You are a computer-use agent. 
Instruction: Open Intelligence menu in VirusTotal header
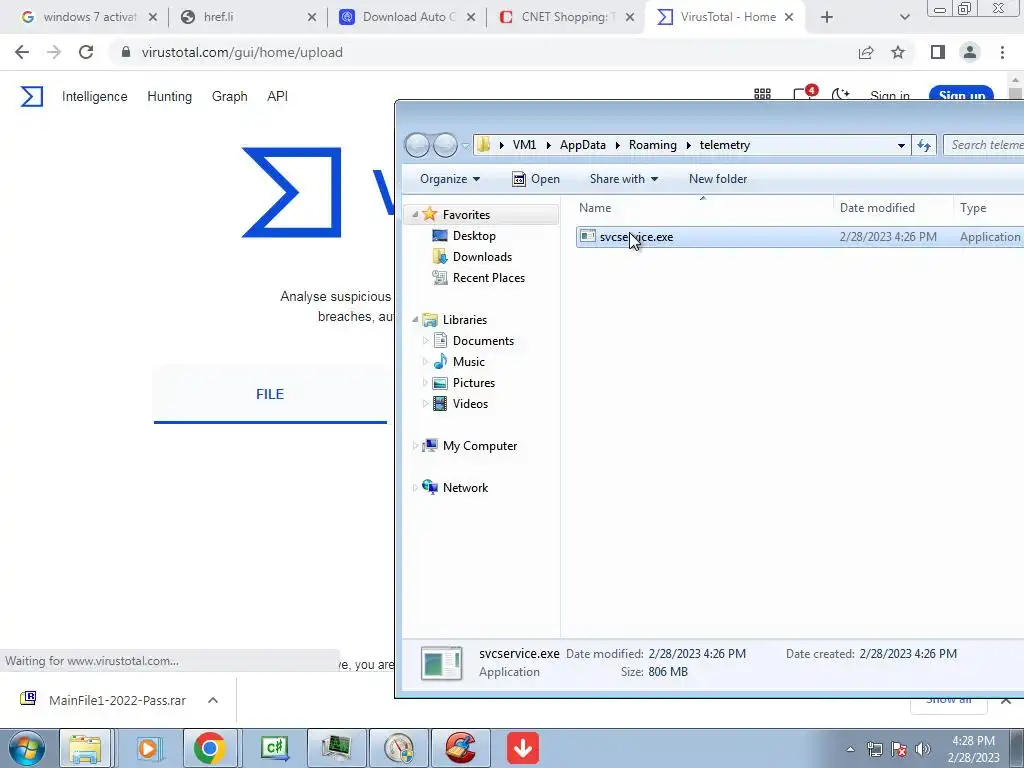coord(95,97)
